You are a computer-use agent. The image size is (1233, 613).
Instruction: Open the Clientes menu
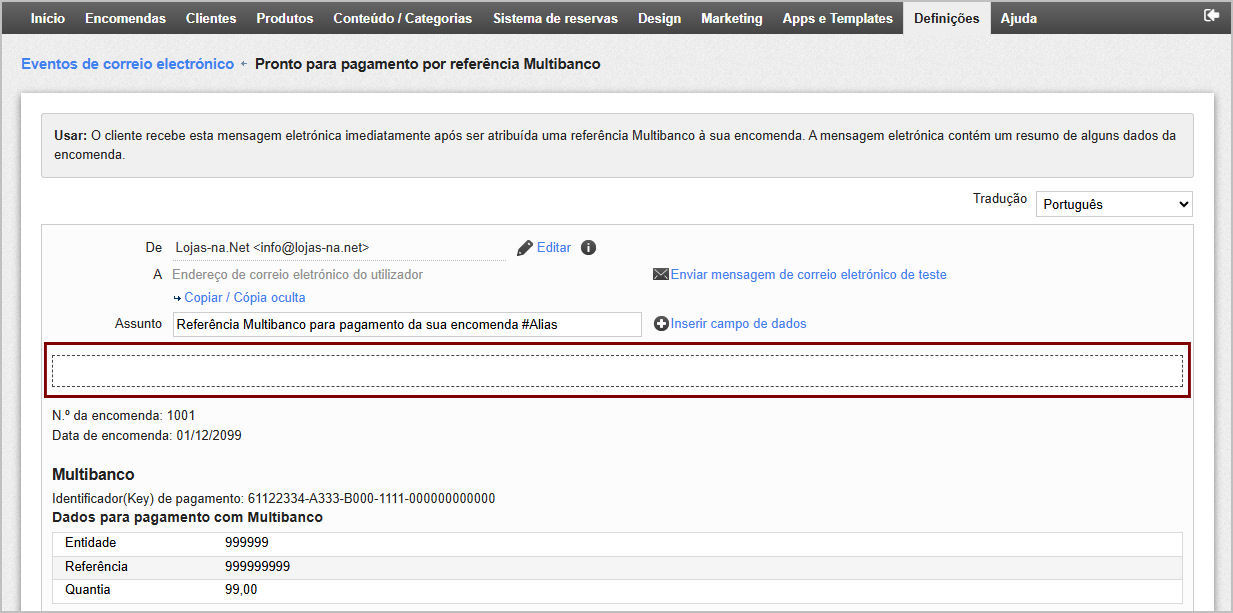[x=211, y=18]
